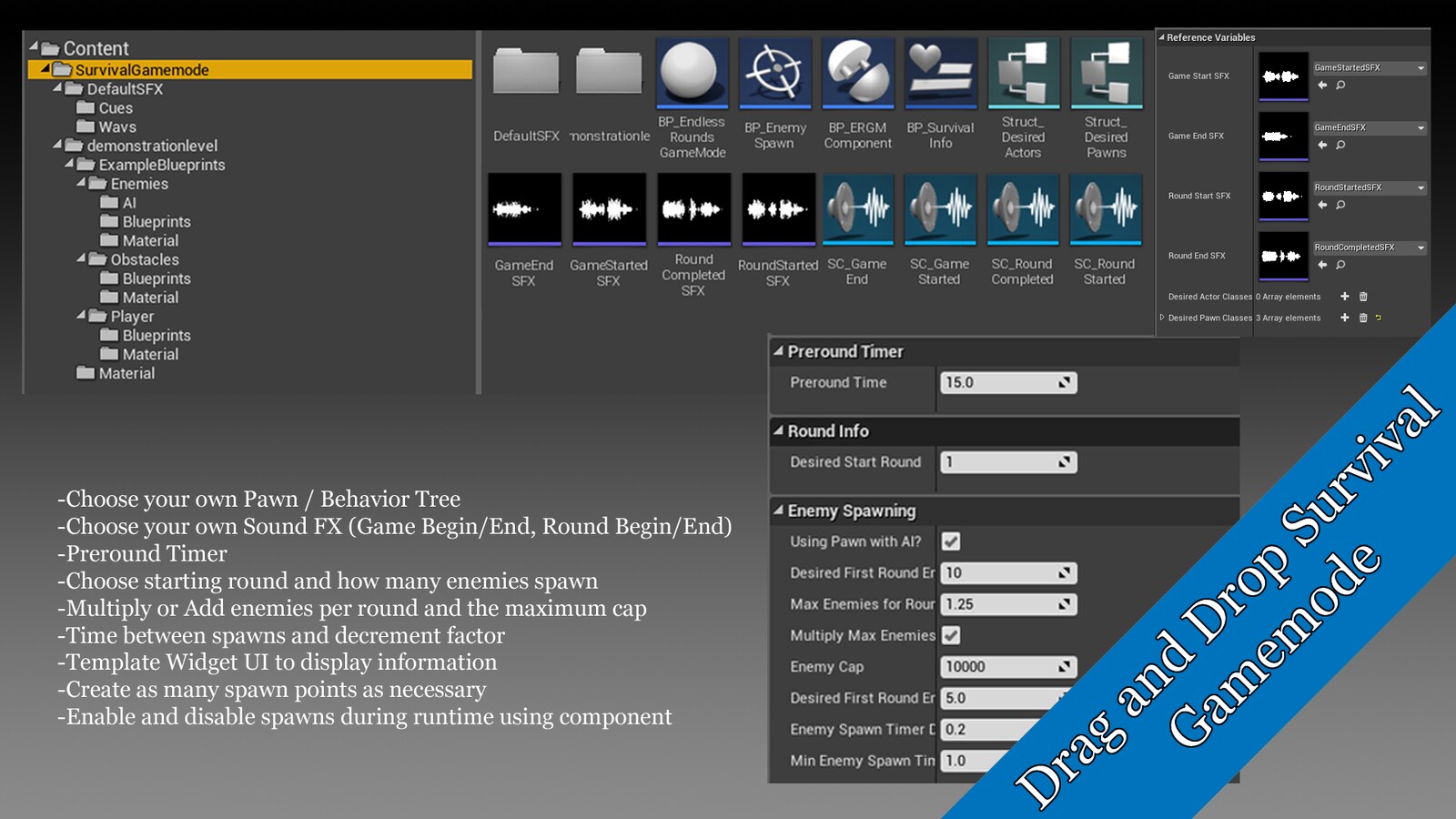This screenshot has height=819, width=1456.
Task: Select the SurvivalGamemode folder in tree
Action: (250, 70)
